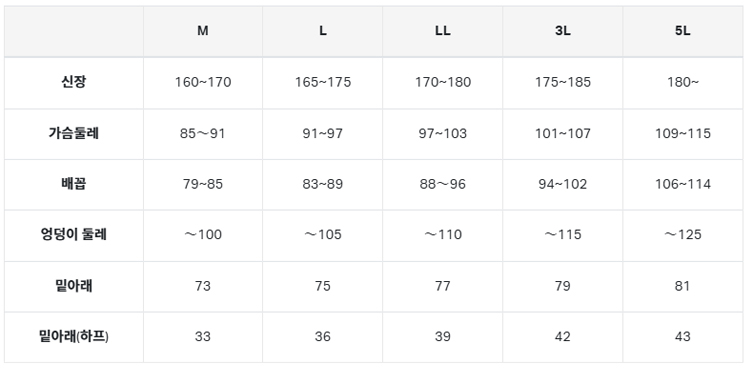Select the inseam value 73
The image size is (750, 372).
[203, 286]
